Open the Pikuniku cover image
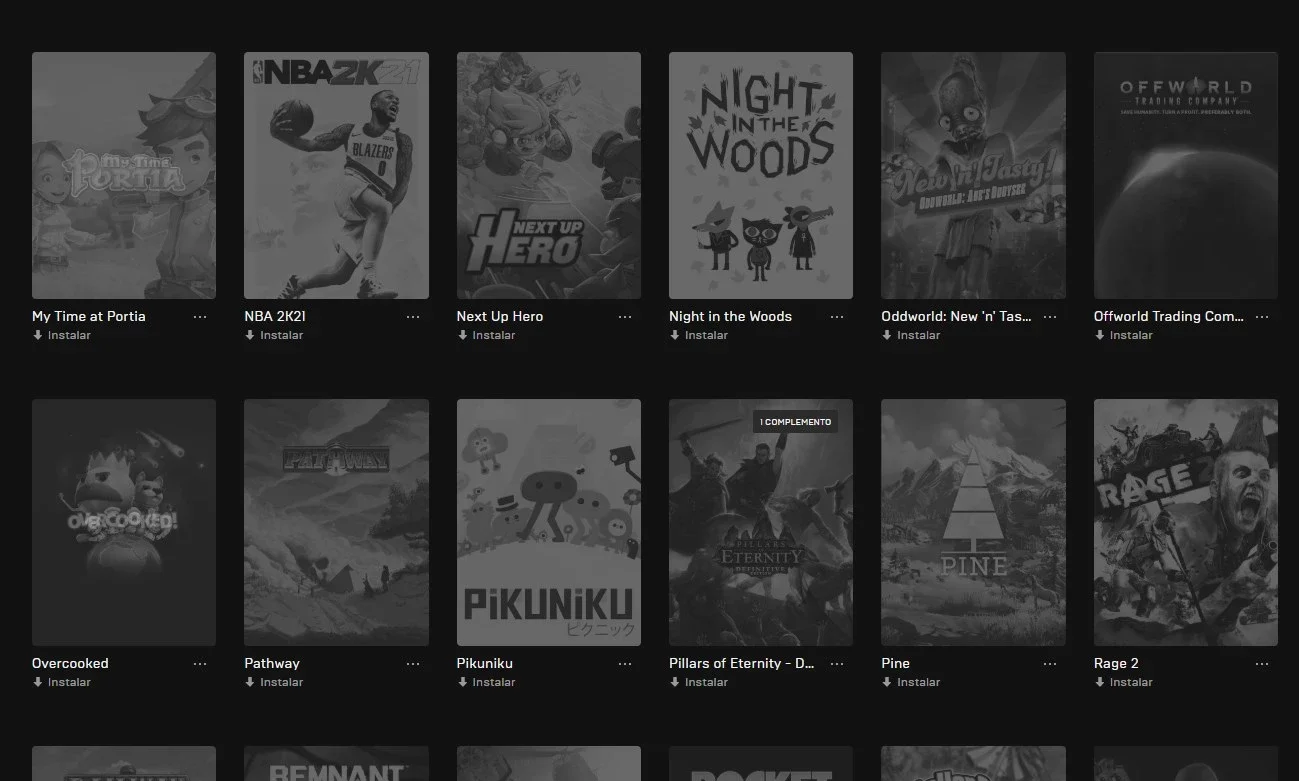1299x781 pixels. click(x=549, y=522)
